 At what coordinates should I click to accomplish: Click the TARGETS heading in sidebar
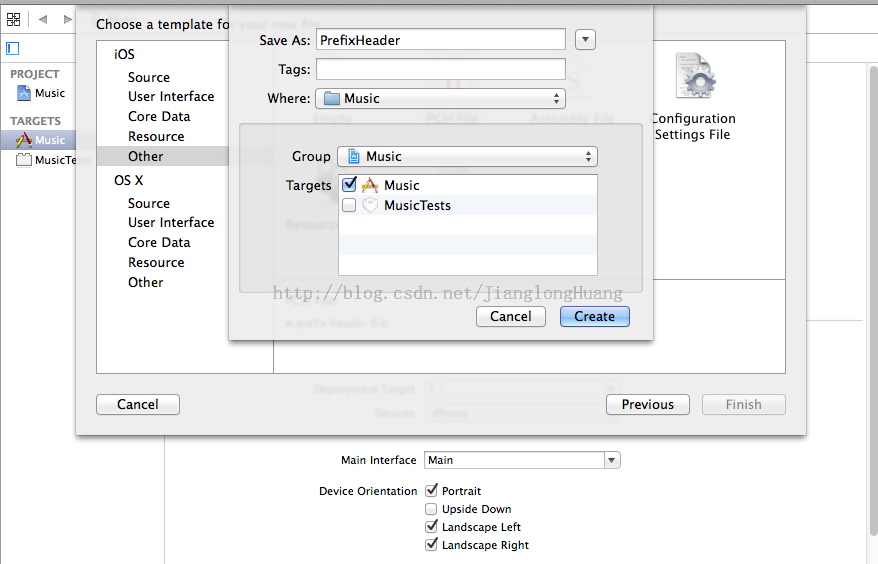pos(35,121)
